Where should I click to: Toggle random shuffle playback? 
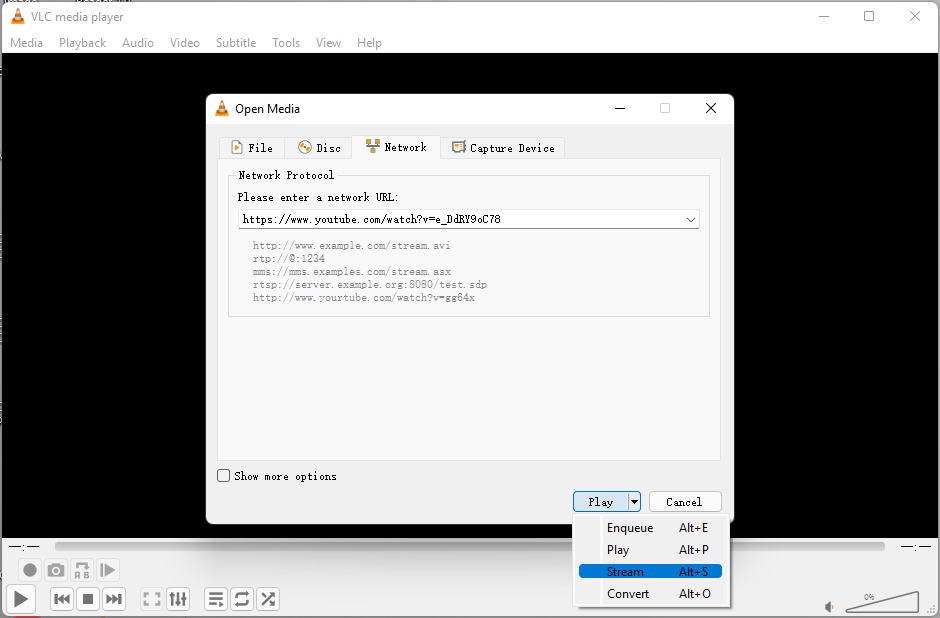click(x=268, y=599)
